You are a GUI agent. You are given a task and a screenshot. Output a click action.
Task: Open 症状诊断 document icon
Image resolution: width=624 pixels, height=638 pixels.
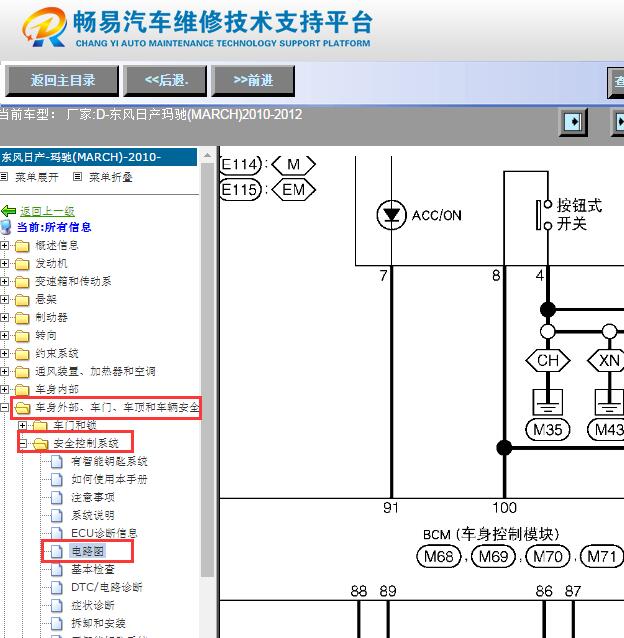(x=57, y=605)
